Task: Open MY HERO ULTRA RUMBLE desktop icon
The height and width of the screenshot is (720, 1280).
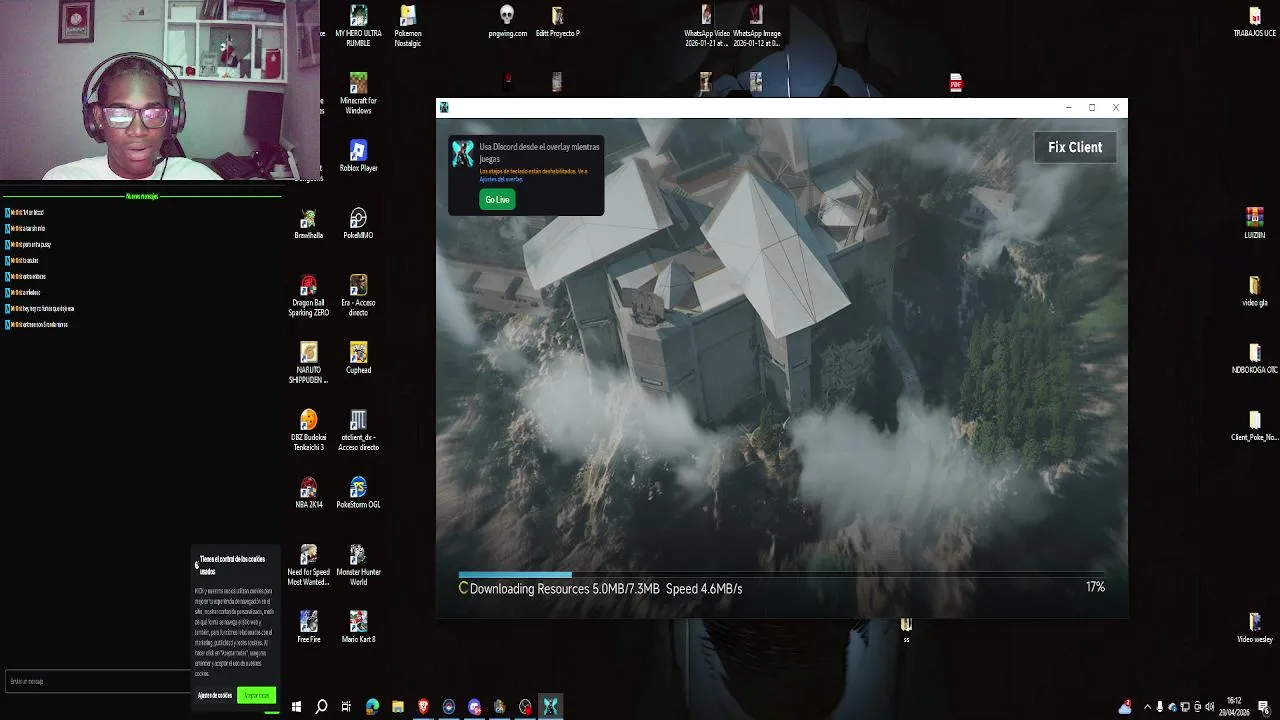Action: [358, 26]
